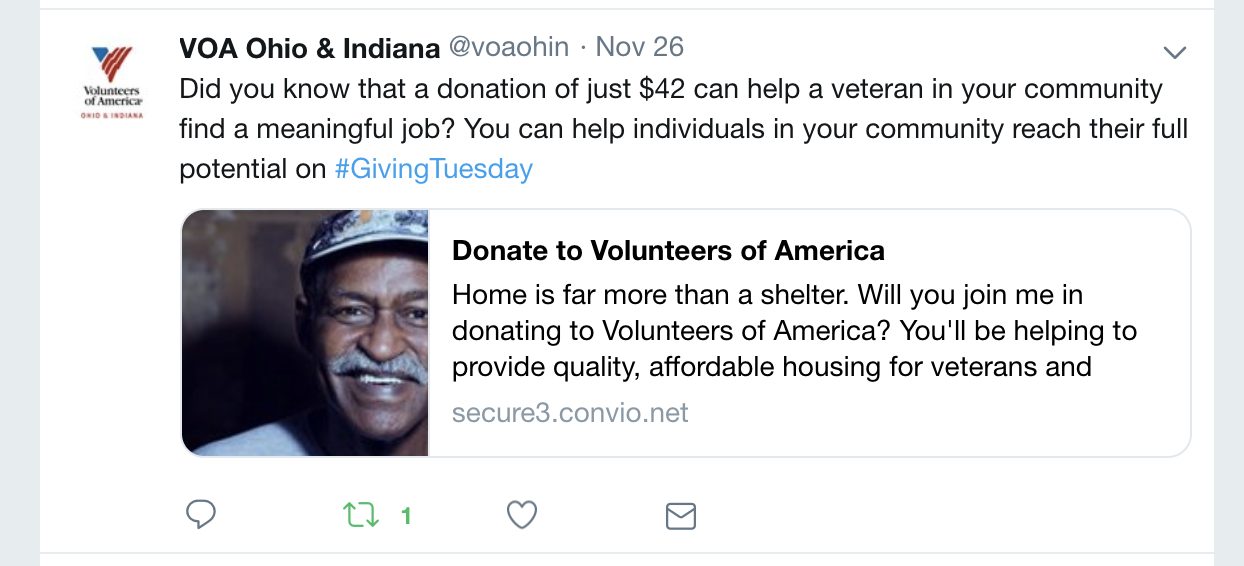This screenshot has width=1244, height=566.
Task: Click the card description about affordable housing
Action: [x=770, y=367]
